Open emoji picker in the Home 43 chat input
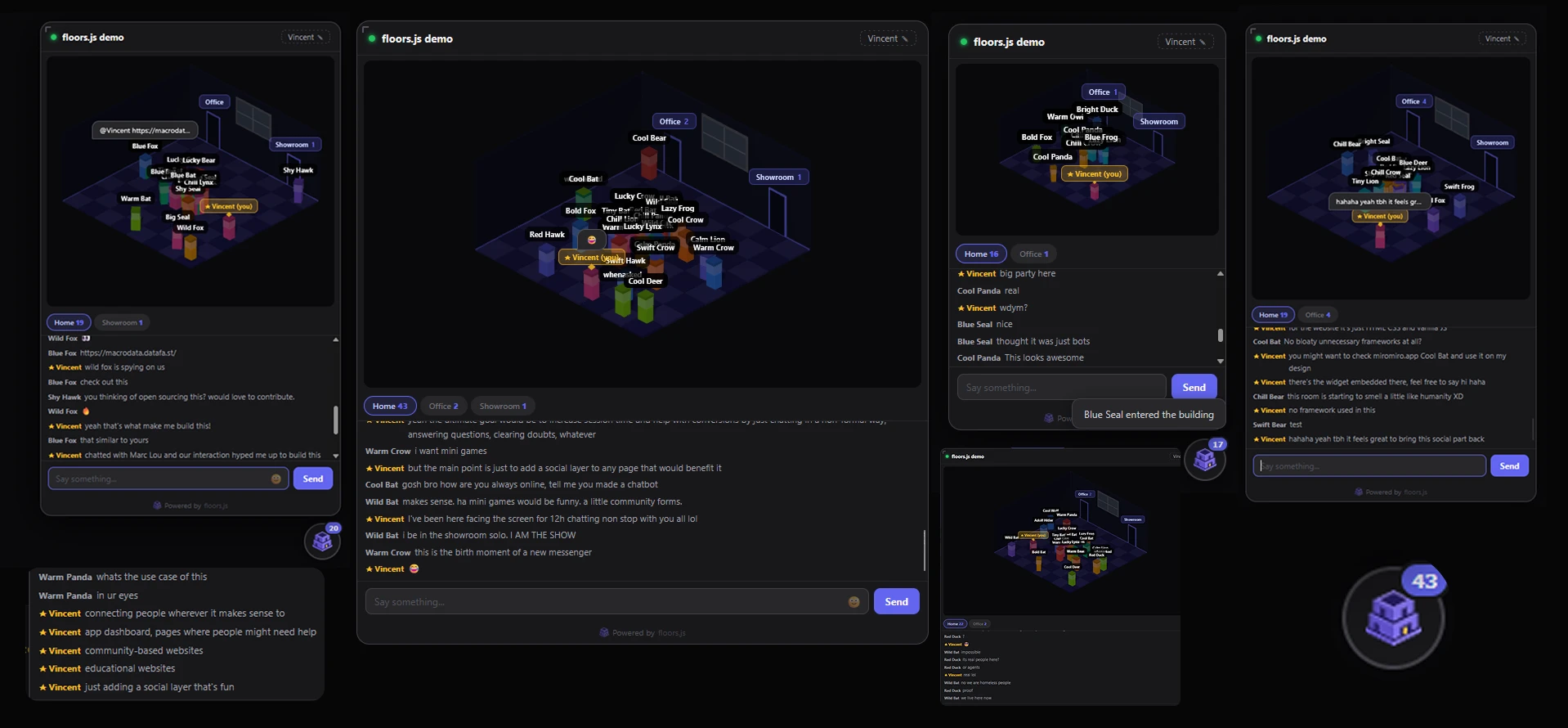 853,602
